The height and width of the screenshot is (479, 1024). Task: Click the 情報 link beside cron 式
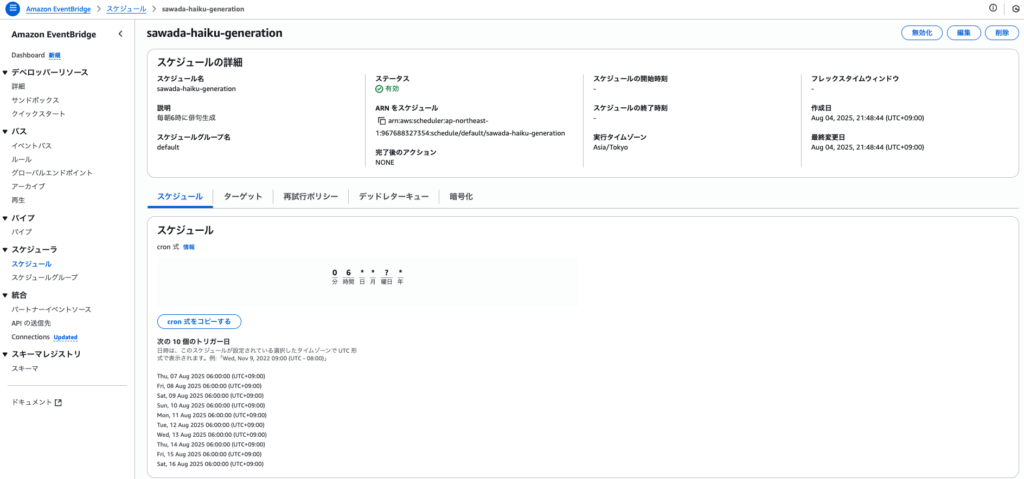click(188, 247)
